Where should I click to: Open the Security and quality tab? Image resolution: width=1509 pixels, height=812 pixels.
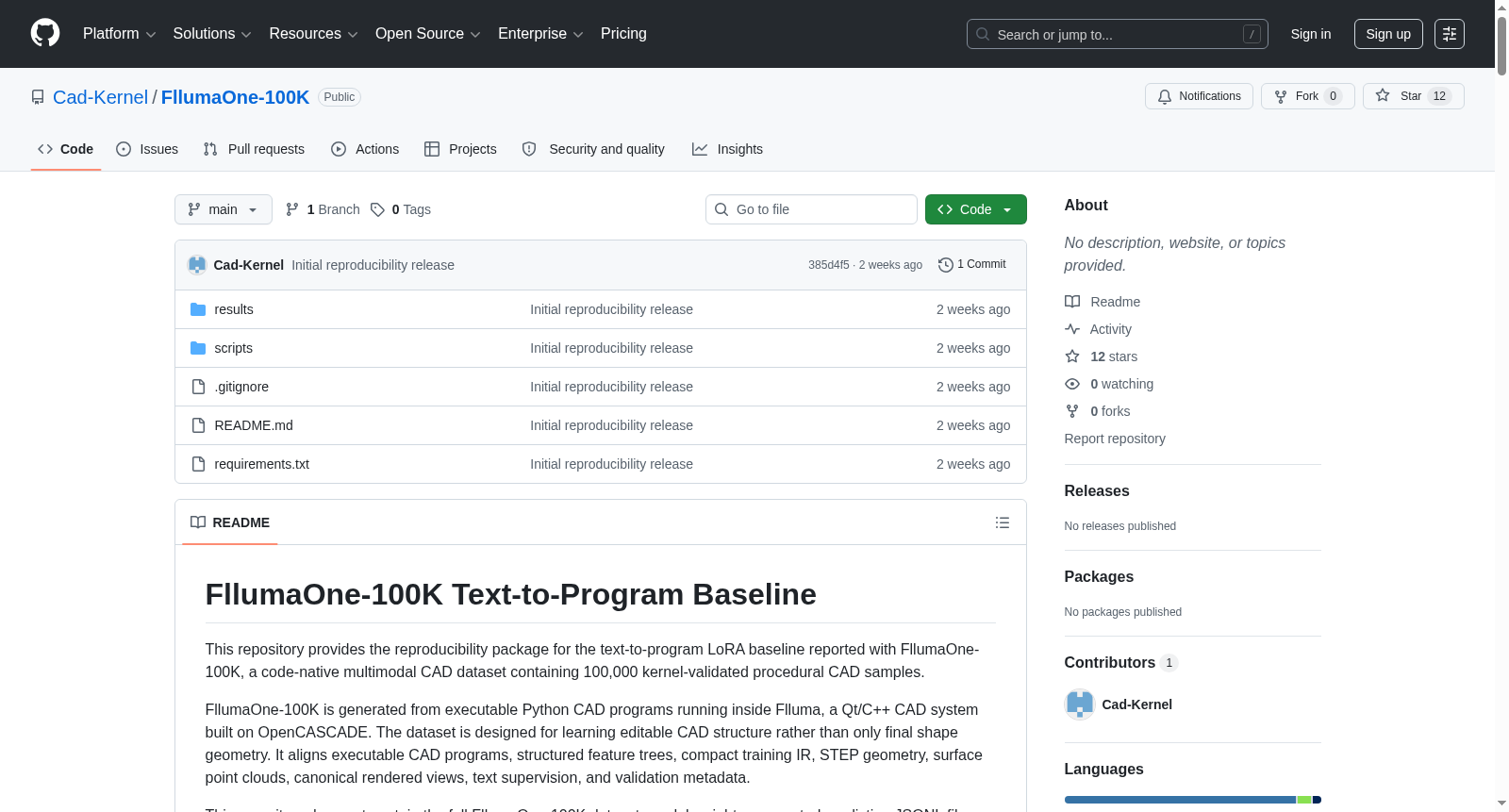tap(593, 149)
